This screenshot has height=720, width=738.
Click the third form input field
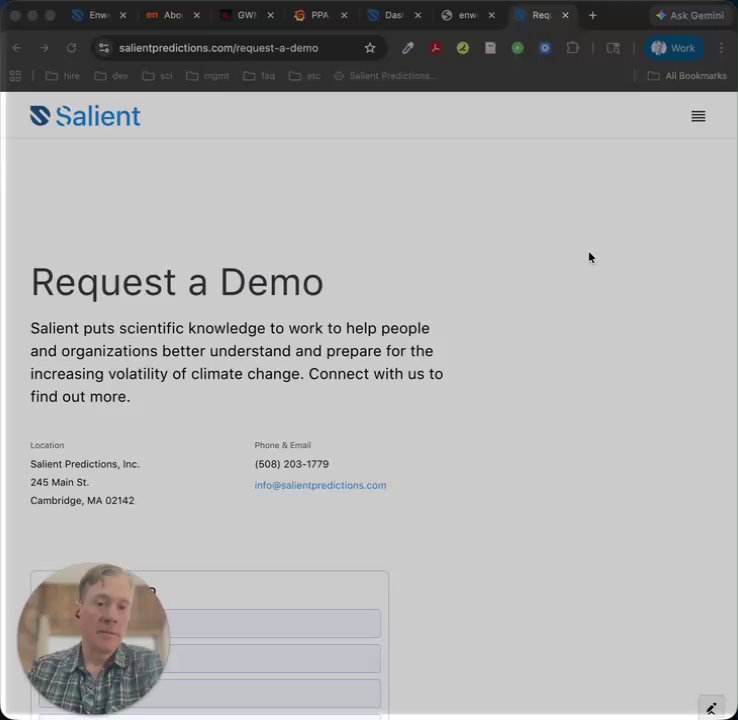(x=210, y=693)
